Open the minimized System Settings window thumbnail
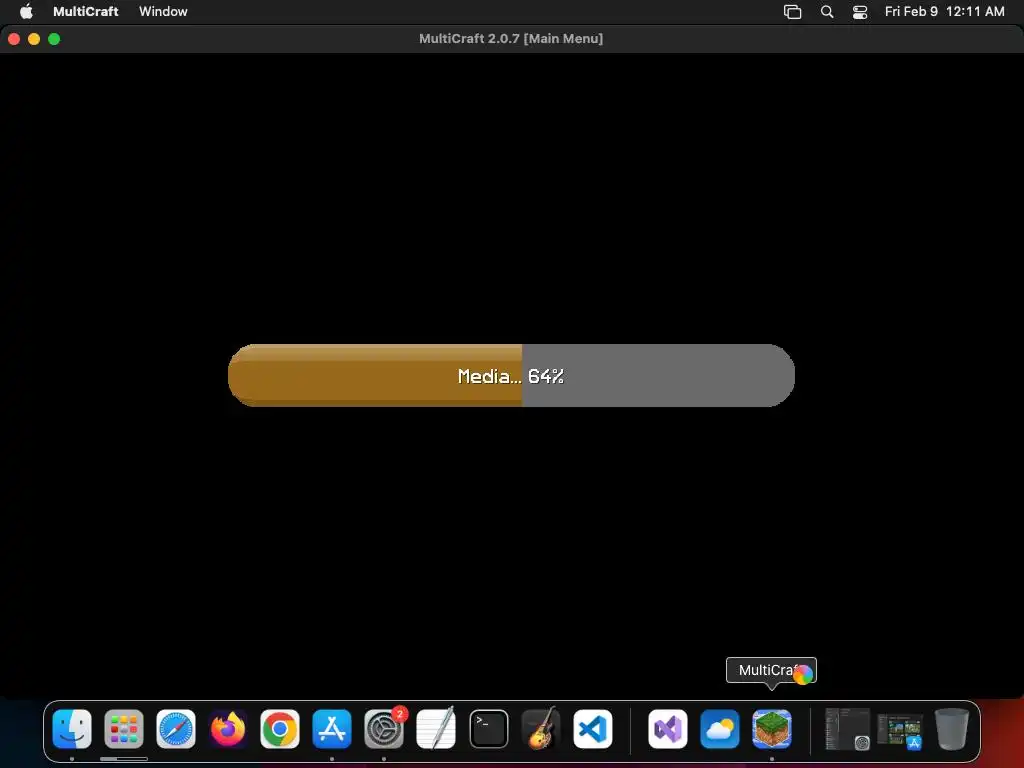This screenshot has width=1024, height=768. tap(847, 729)
